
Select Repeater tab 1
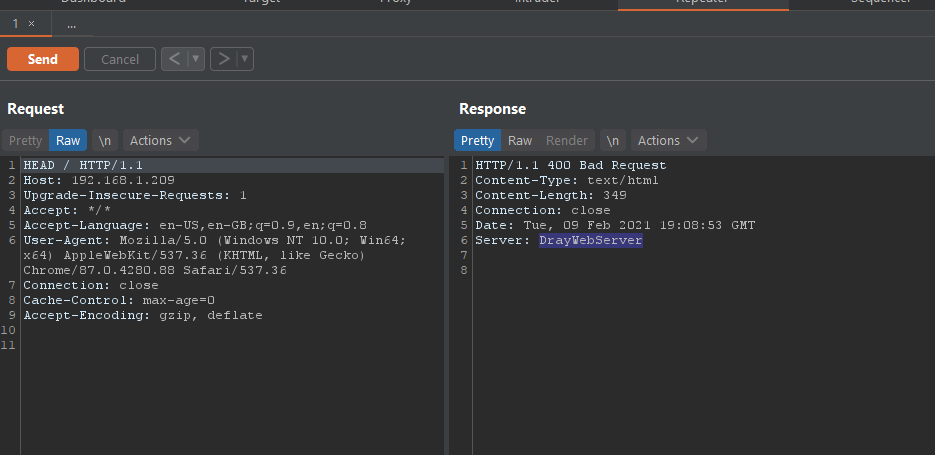tap(16, 24)
